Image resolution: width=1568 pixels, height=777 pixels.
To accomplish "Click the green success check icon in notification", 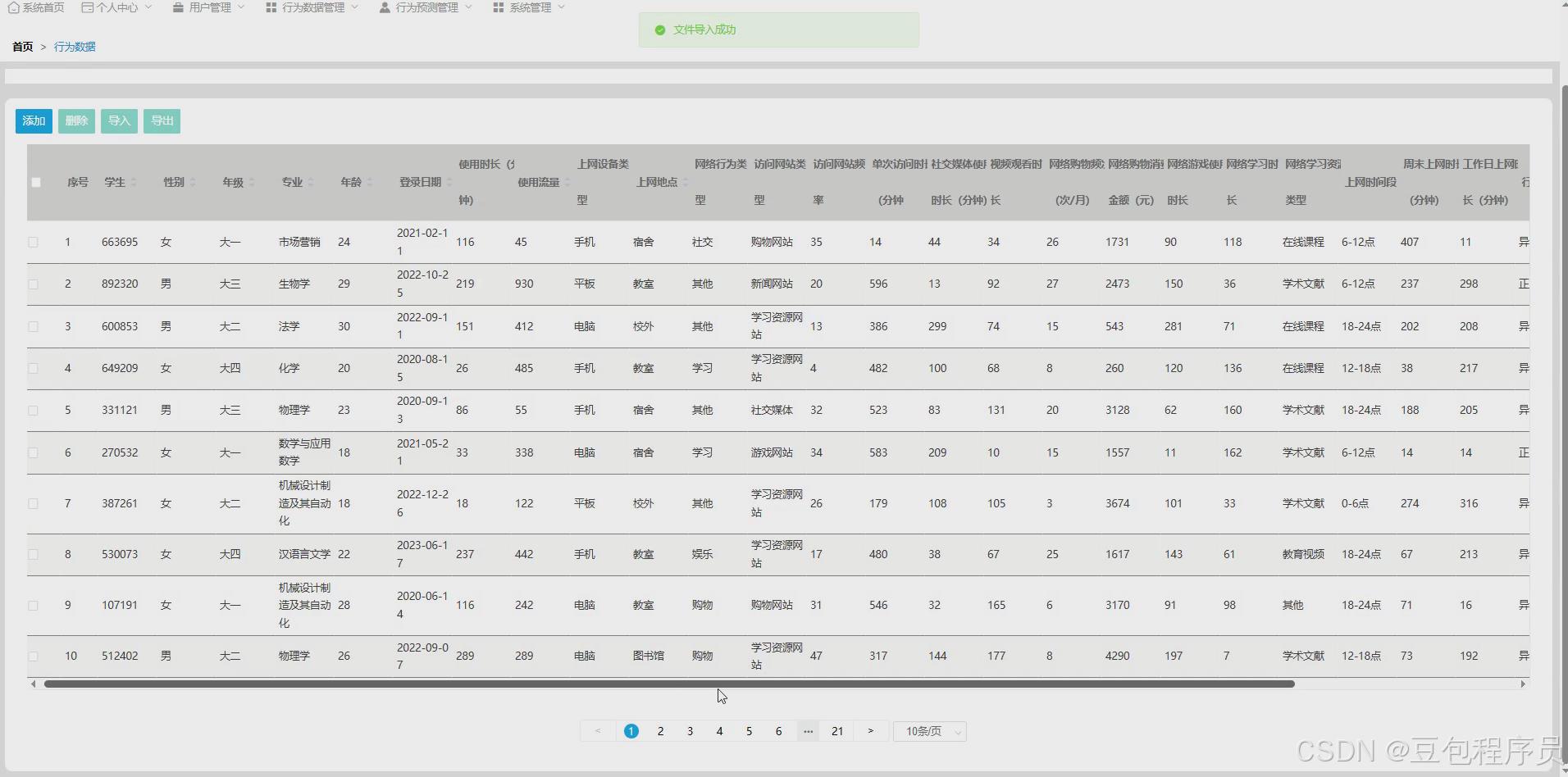I will point(660,30).
